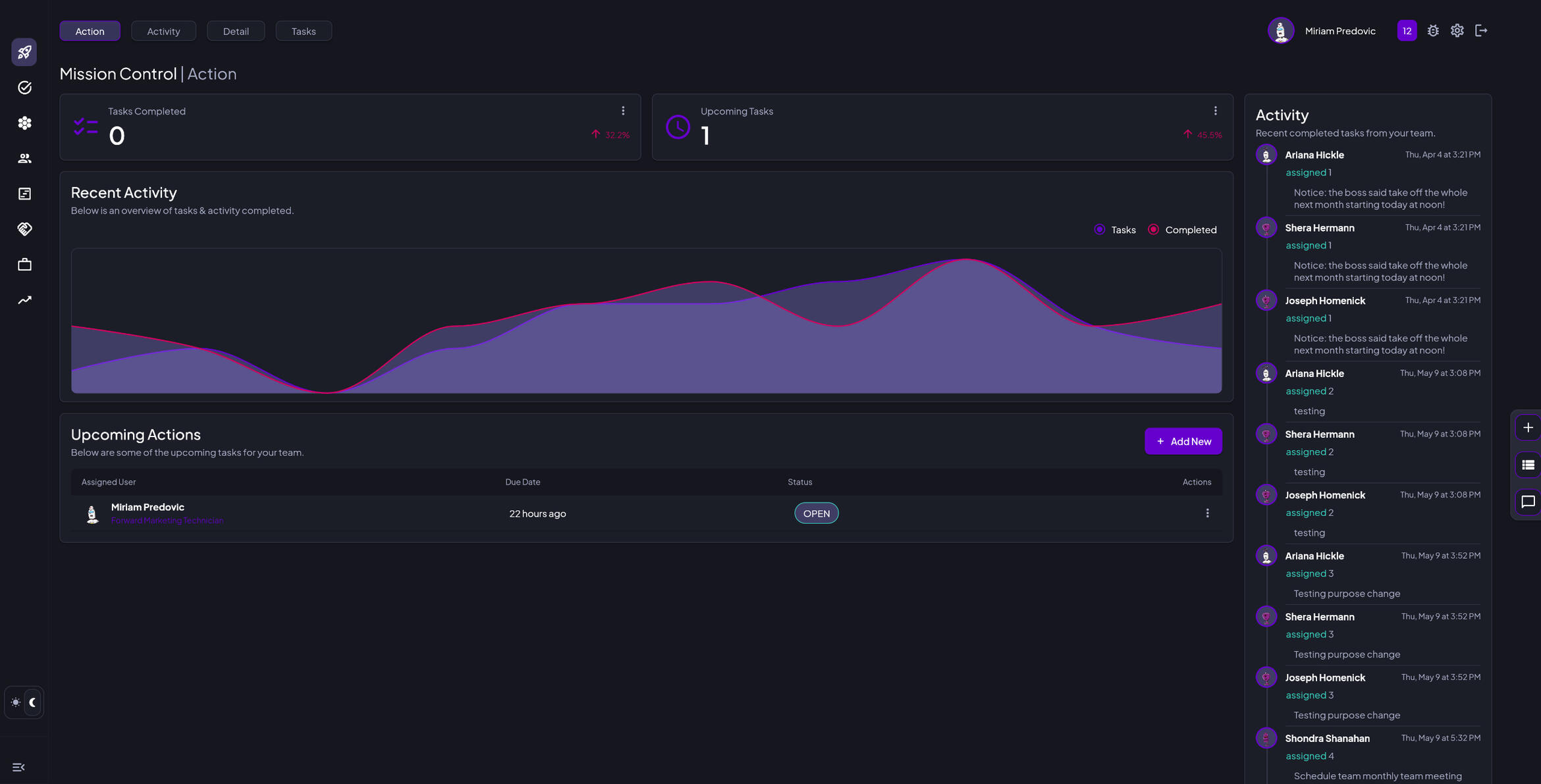The image size is (1541, 784).
Task: Collapse the sidebar menu at bottom left
Action: coord(18,768)
